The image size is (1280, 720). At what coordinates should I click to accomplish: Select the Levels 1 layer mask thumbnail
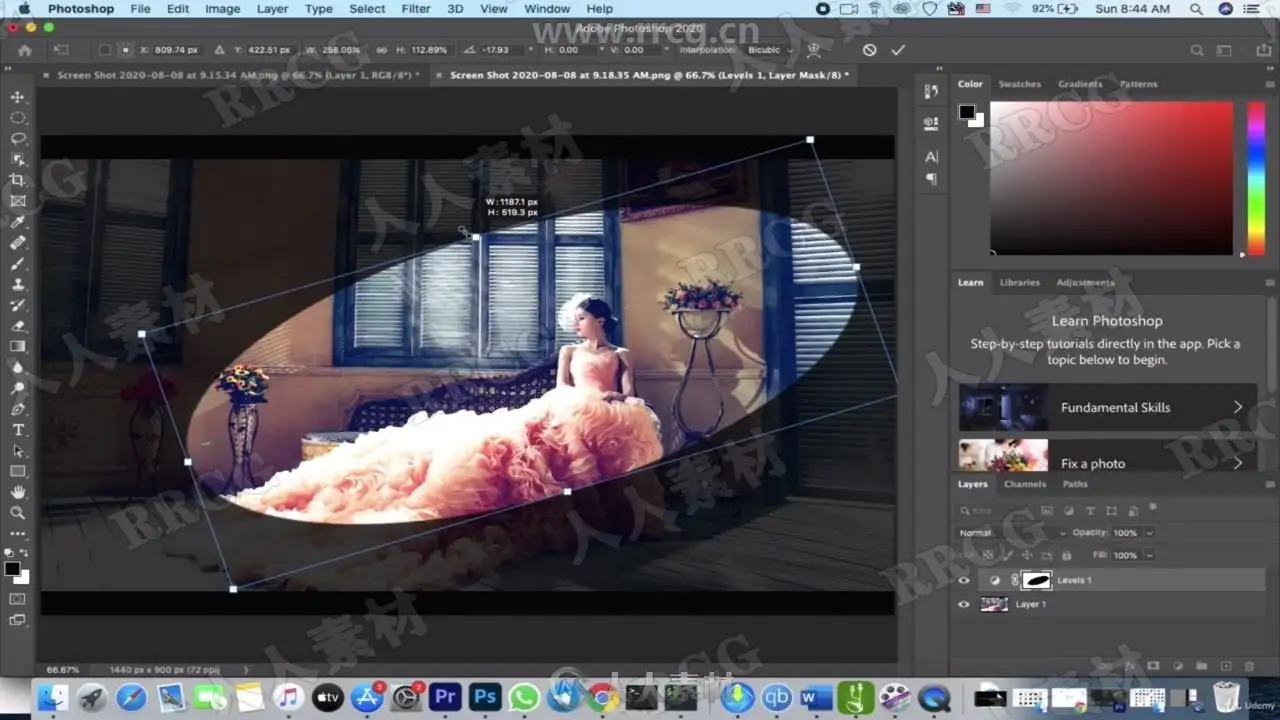(x=1037, y=580)
